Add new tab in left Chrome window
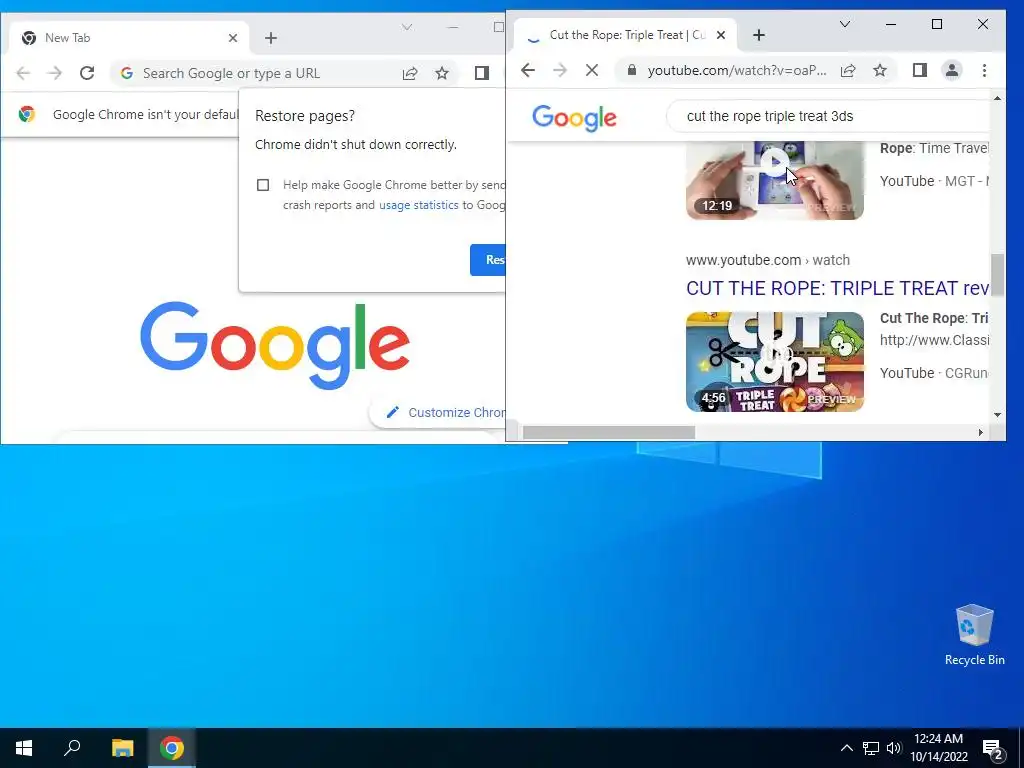 pos(271,38)
